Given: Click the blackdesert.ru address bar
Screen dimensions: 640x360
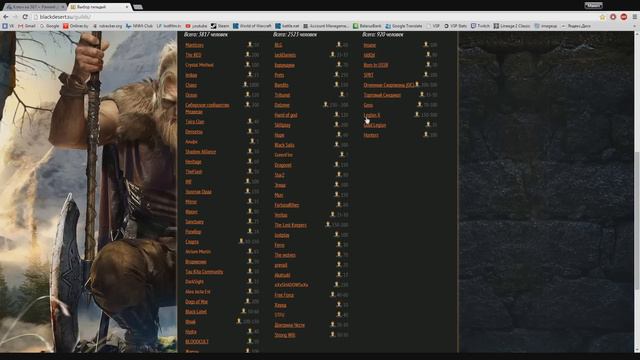Looking at the screenshot, I should [314, 17].
